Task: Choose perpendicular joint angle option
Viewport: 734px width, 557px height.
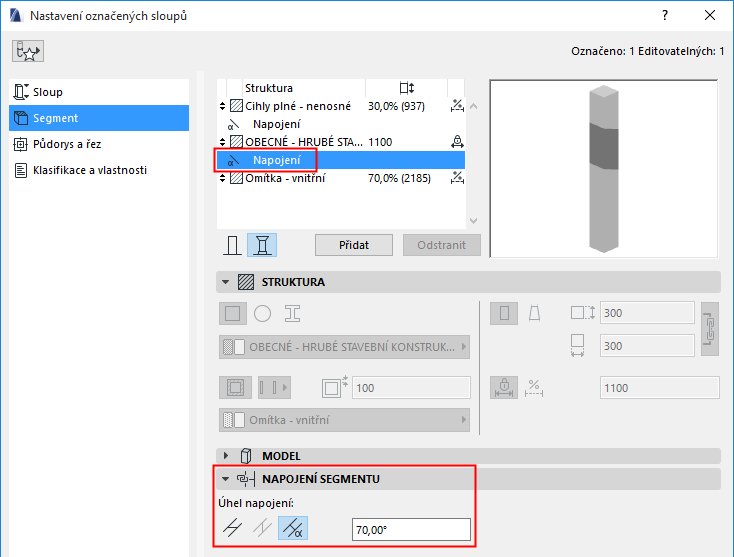Action: (x=262, y=528)
